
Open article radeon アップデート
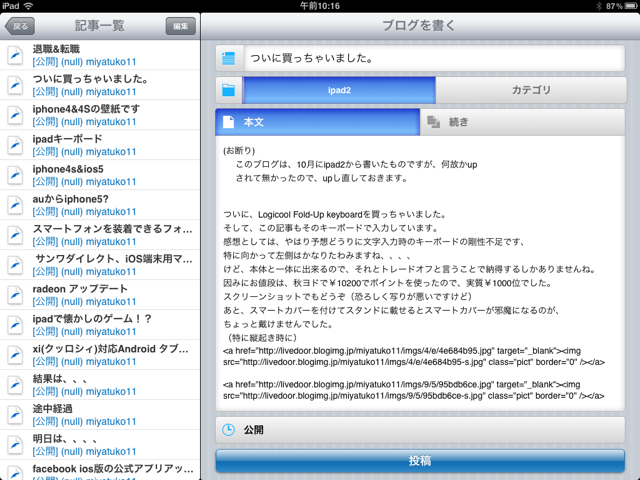(100, 295)
